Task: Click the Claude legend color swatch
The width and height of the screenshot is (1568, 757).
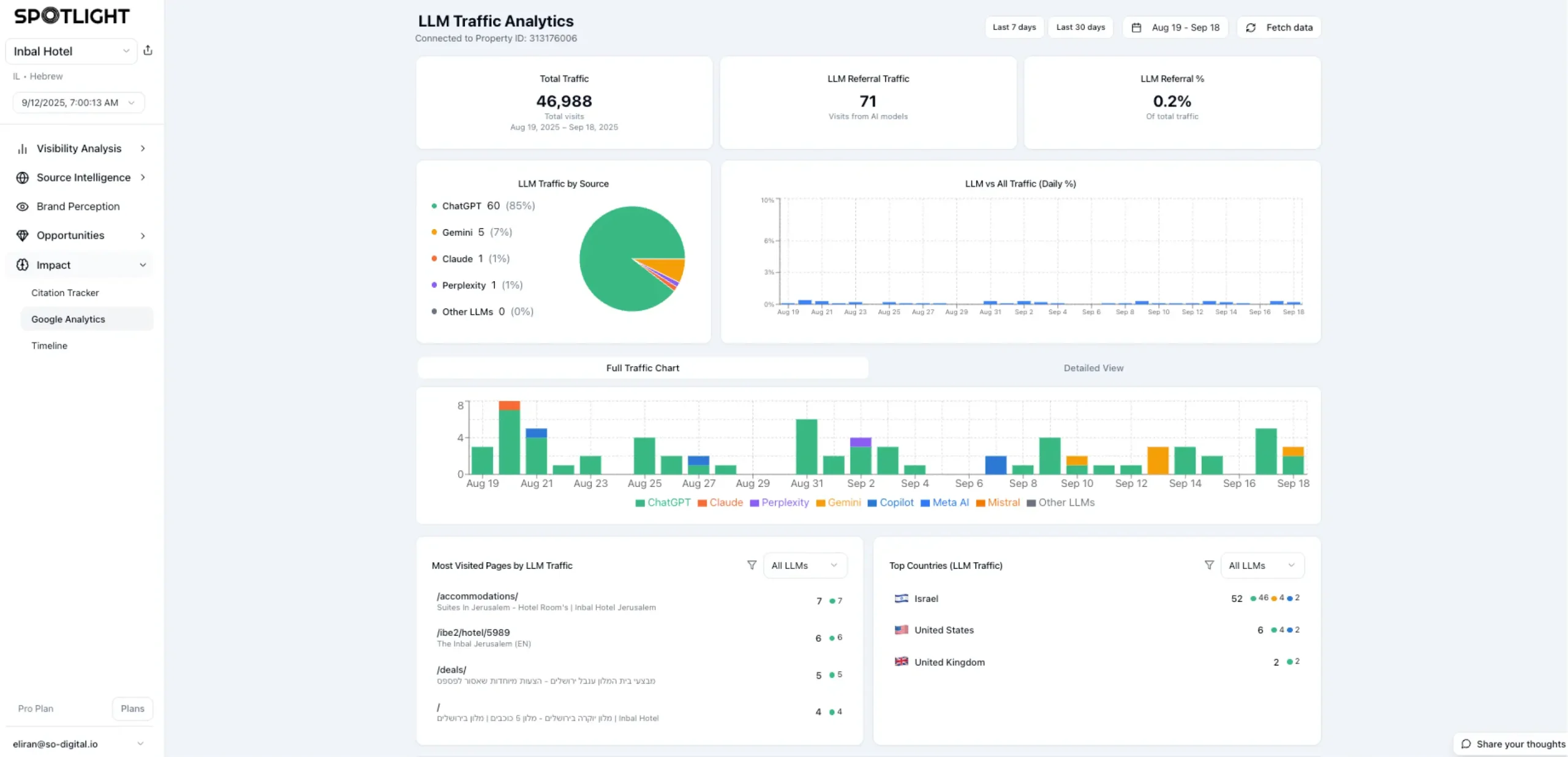Action: coord(703,503)
